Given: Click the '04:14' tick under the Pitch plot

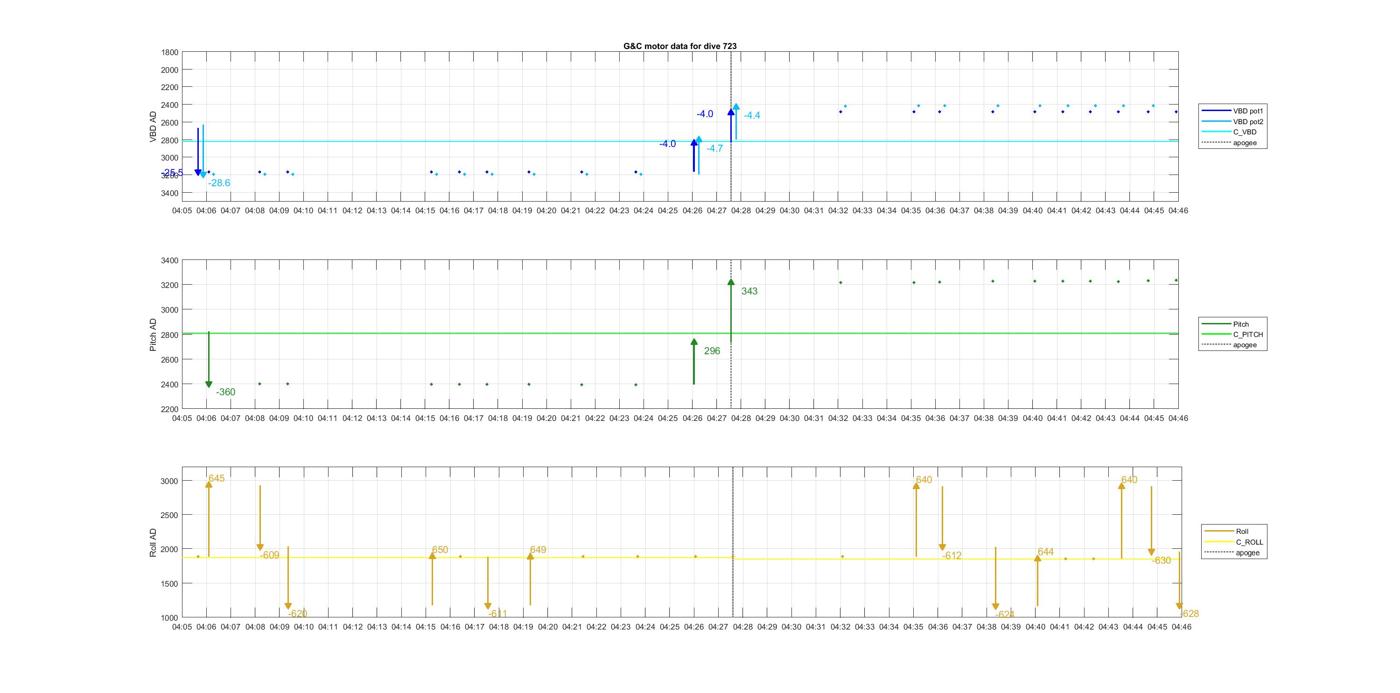Looking at the screenshot, I should 400,418.
